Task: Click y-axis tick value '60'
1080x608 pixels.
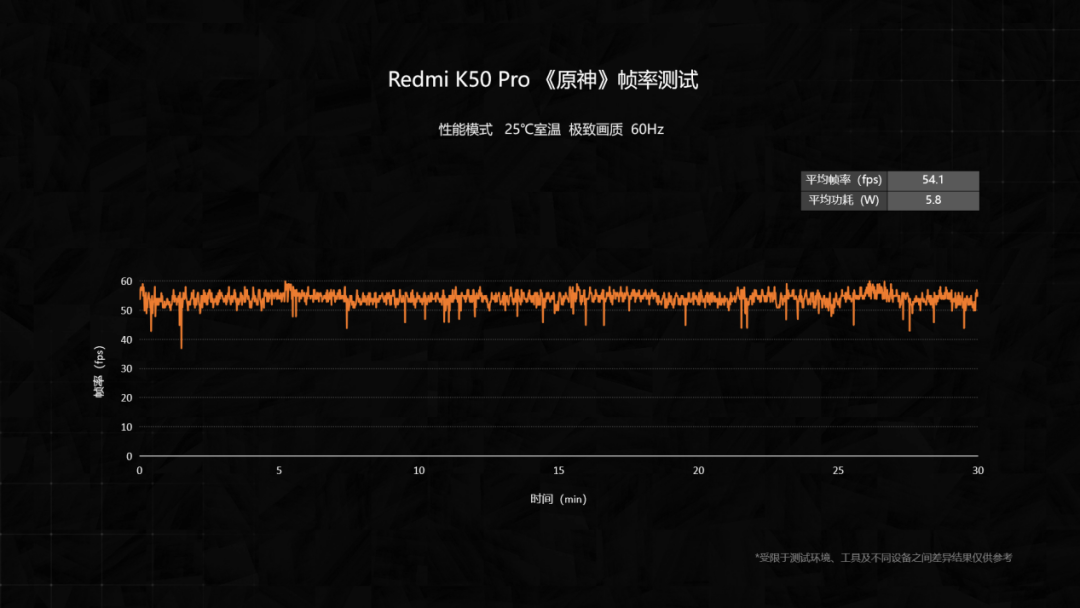Action: (x=126, y=281)
